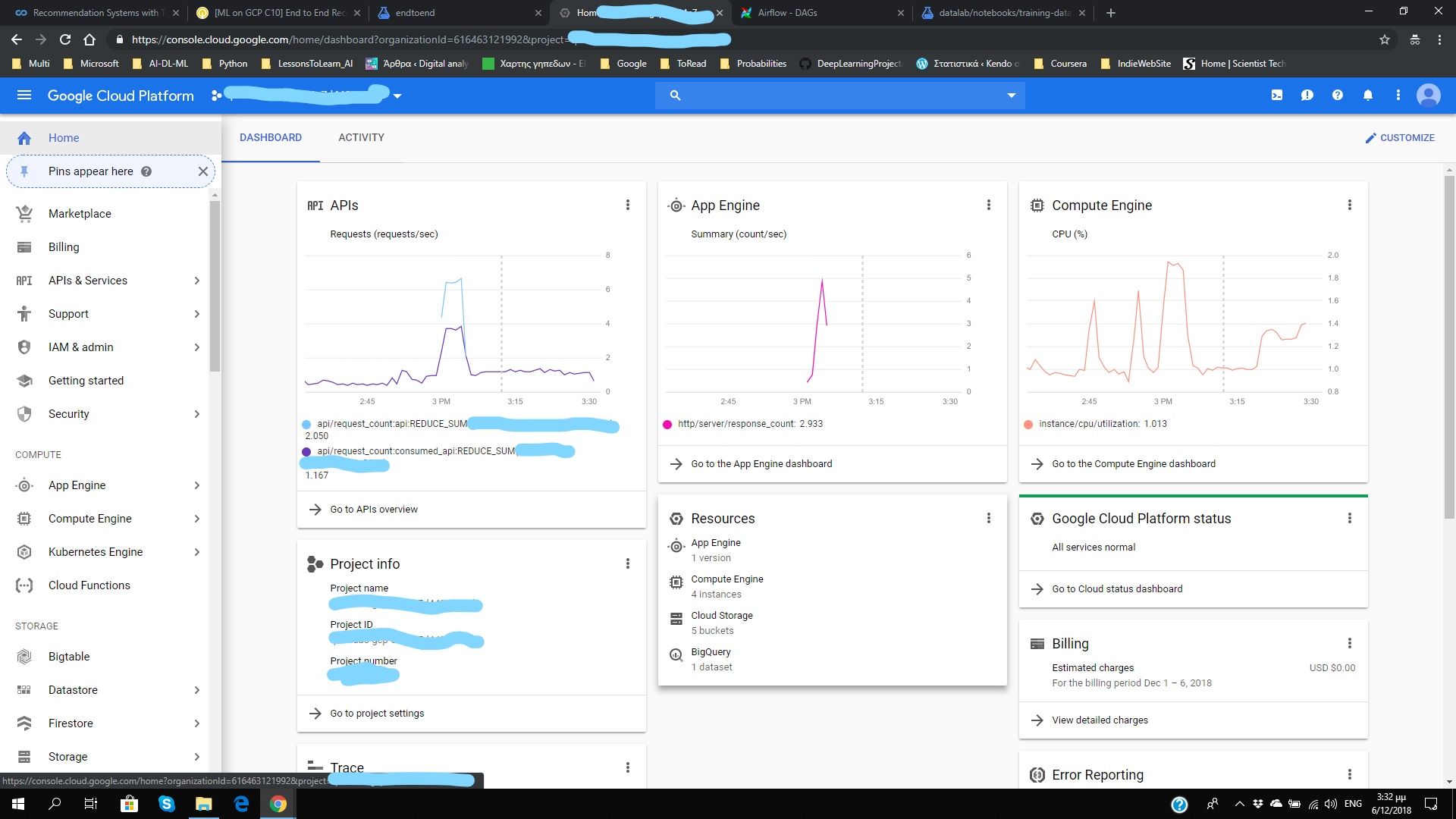Viewport: 1456px width, 819px height.
Task: Open Compute Engine card options menu
Action: click(x=1349, y=205)
